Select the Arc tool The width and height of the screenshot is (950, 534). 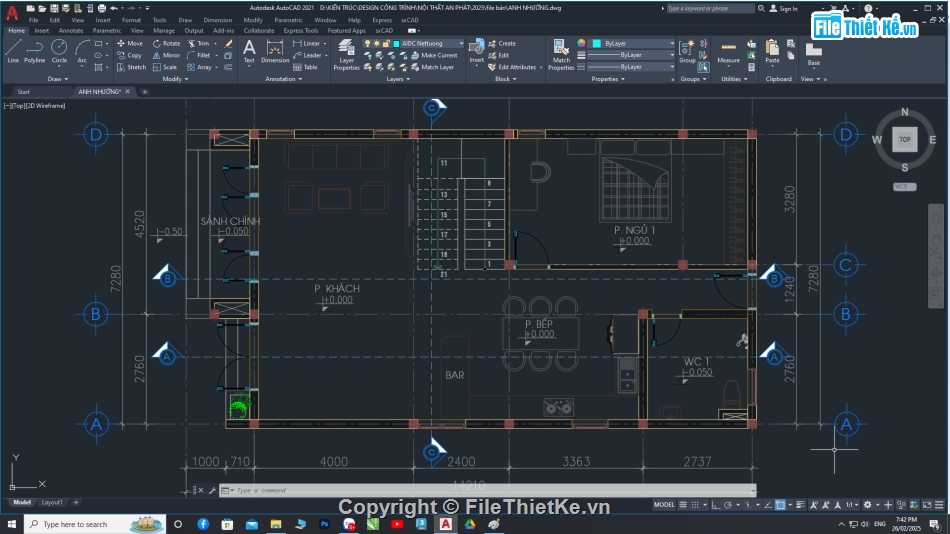82,52
